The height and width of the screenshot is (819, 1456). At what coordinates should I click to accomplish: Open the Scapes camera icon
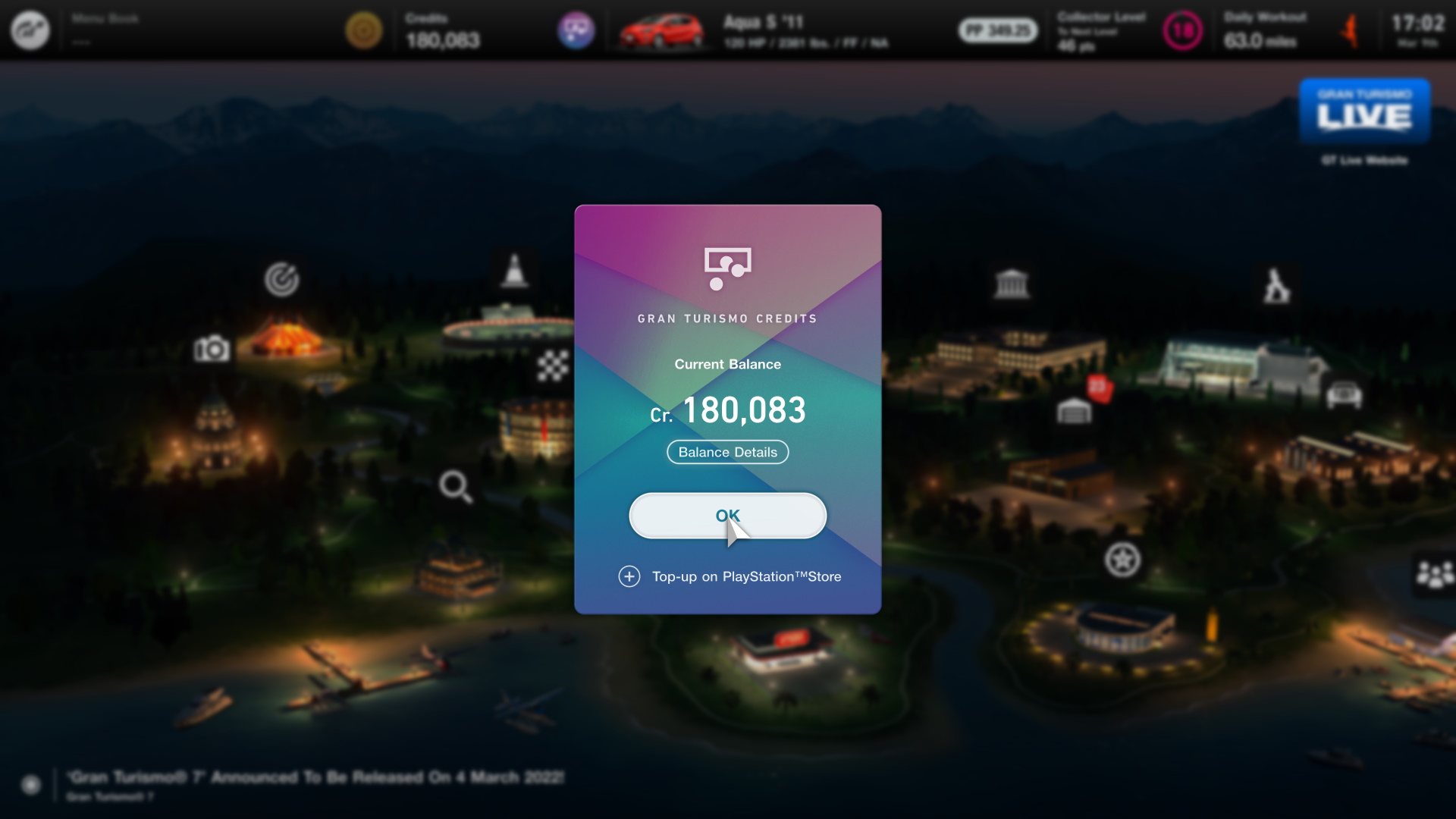[x=212, y=349]
